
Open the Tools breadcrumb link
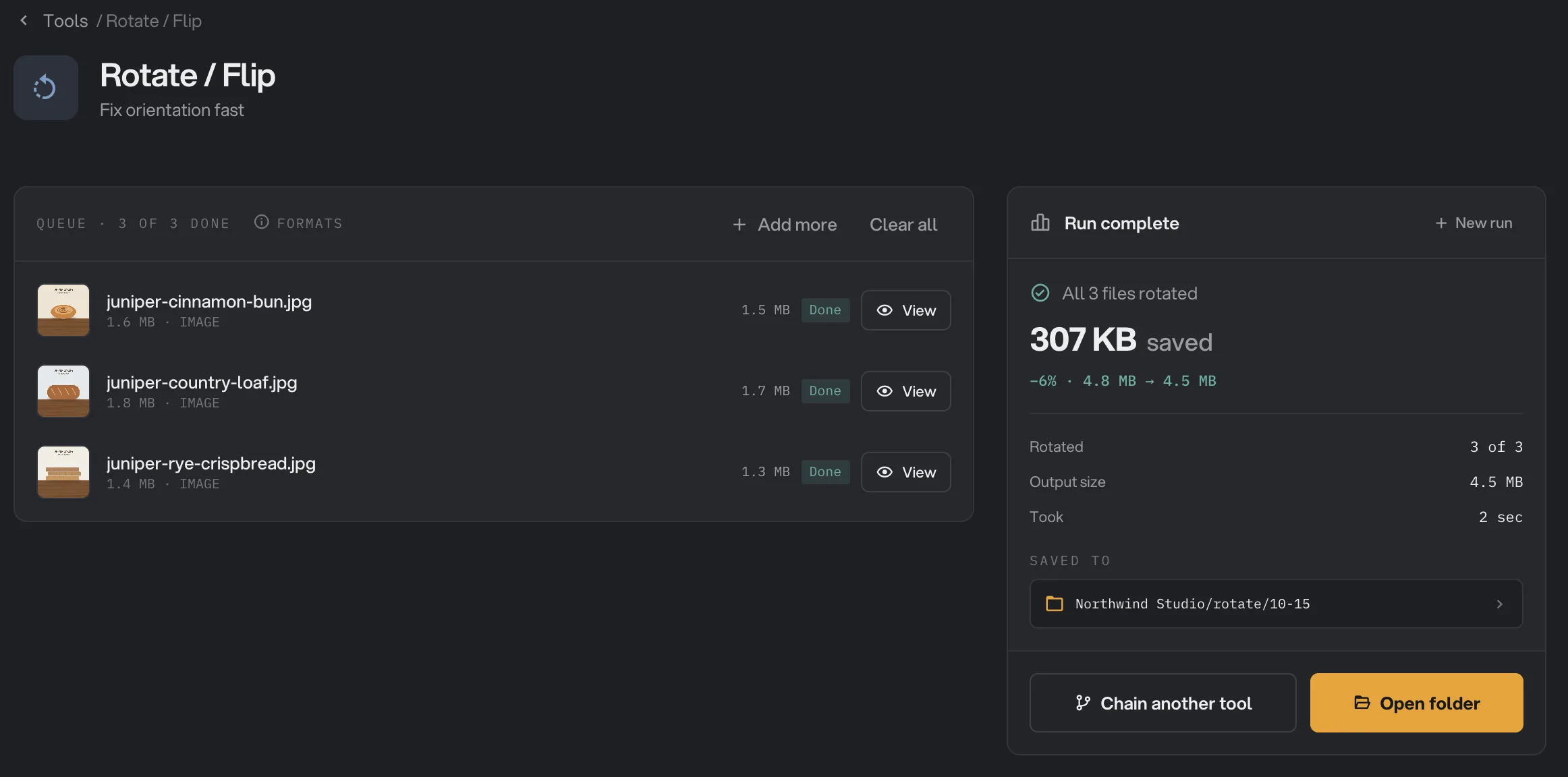click(x=65, y=21)
